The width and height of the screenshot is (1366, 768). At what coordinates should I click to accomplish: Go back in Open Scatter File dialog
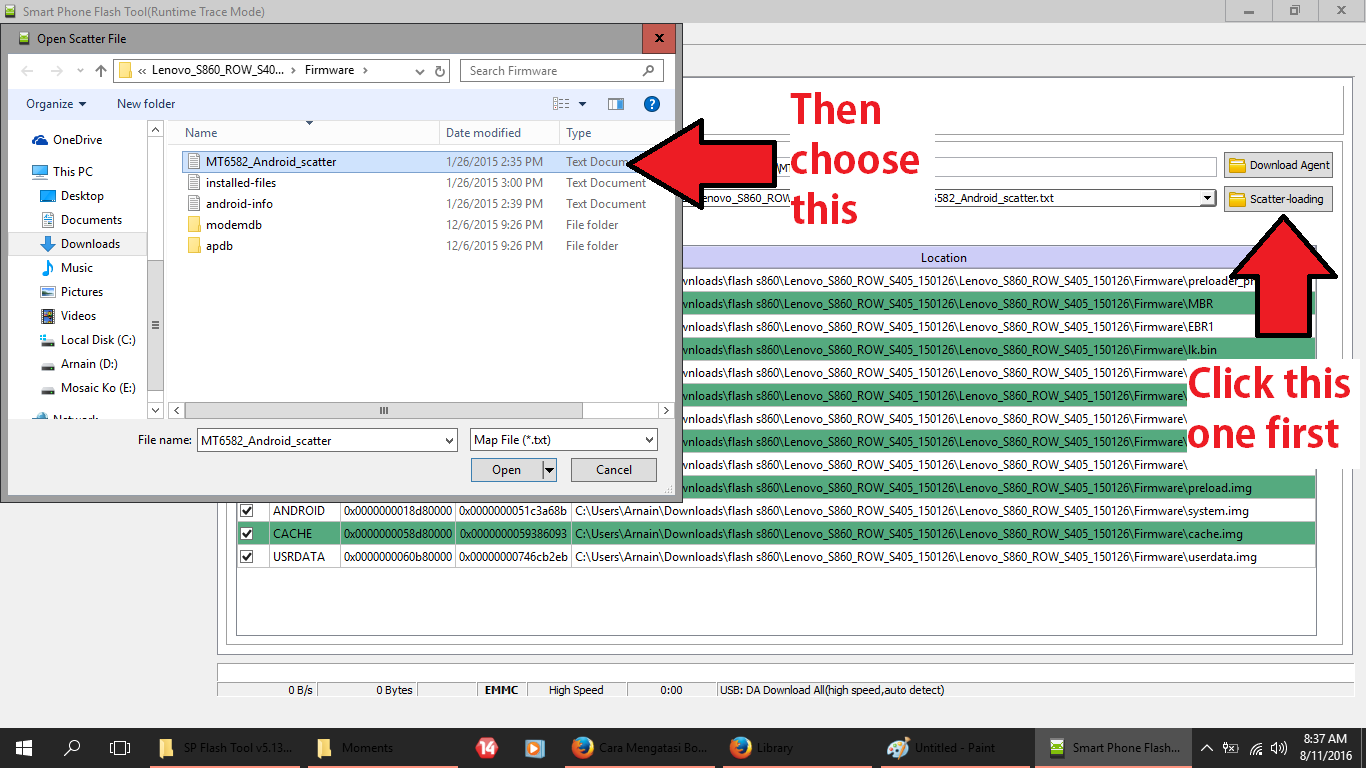coord(27,71)
